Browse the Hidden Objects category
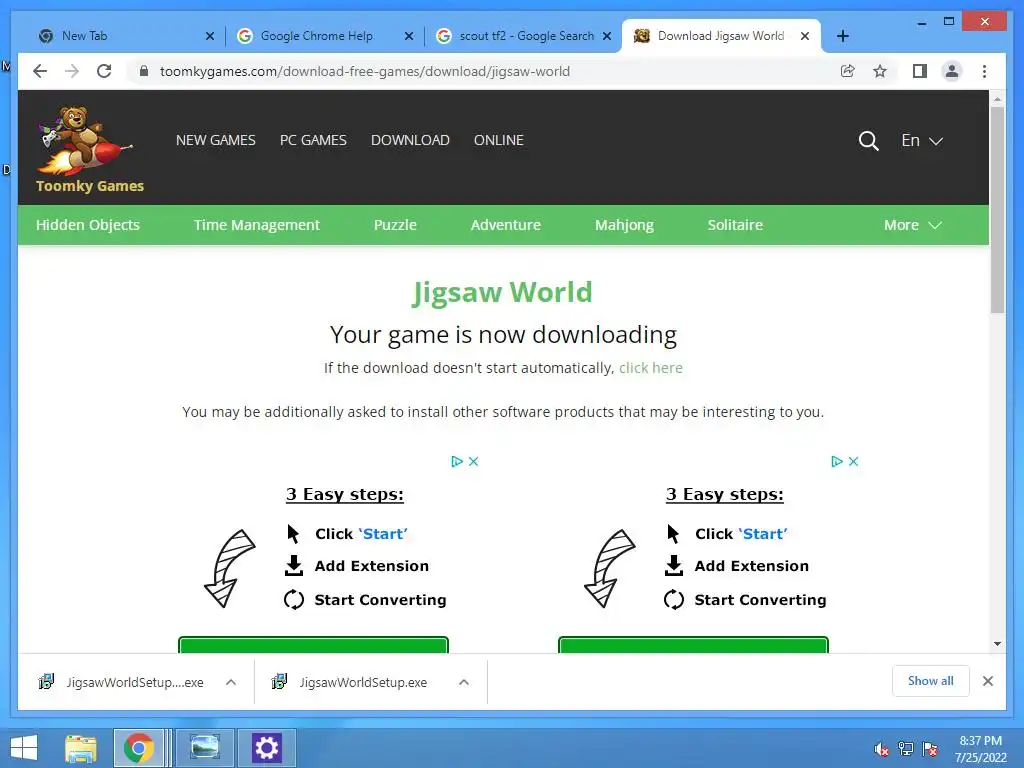This screenshot has height=768, width=1024. pos(88,225)
